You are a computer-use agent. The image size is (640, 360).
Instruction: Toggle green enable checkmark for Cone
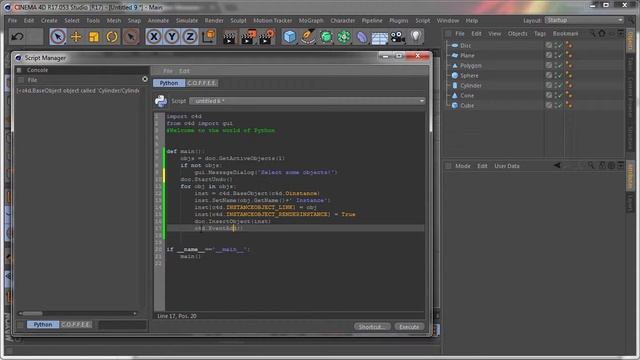pos(560,96)
